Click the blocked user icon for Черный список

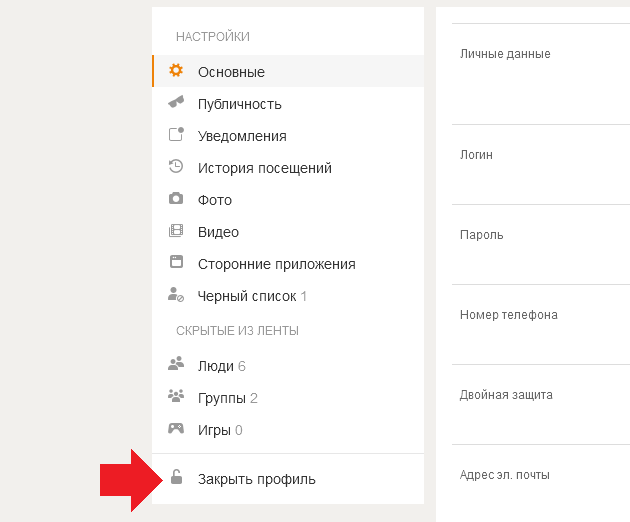(x=176, y=294)
